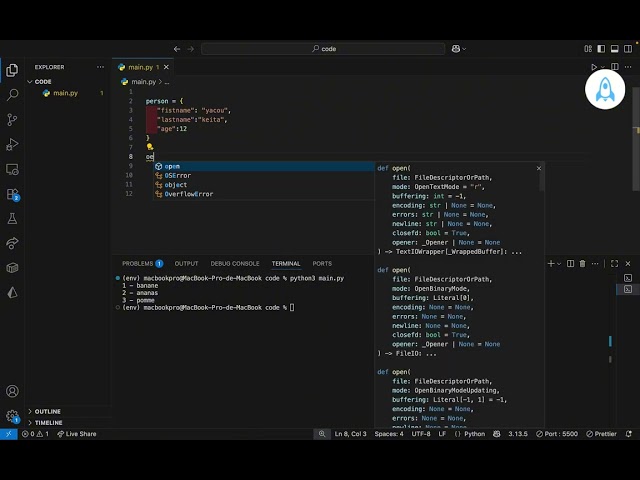
Task: Click the remote window indicator in status bar
Action: (9, 434)
